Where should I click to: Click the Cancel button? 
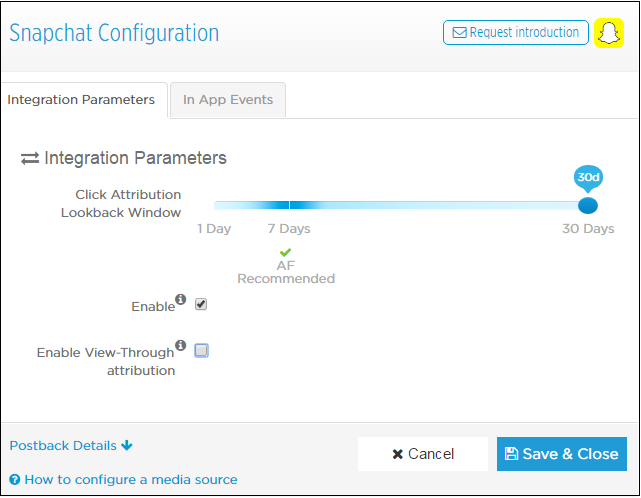point(423,454)
